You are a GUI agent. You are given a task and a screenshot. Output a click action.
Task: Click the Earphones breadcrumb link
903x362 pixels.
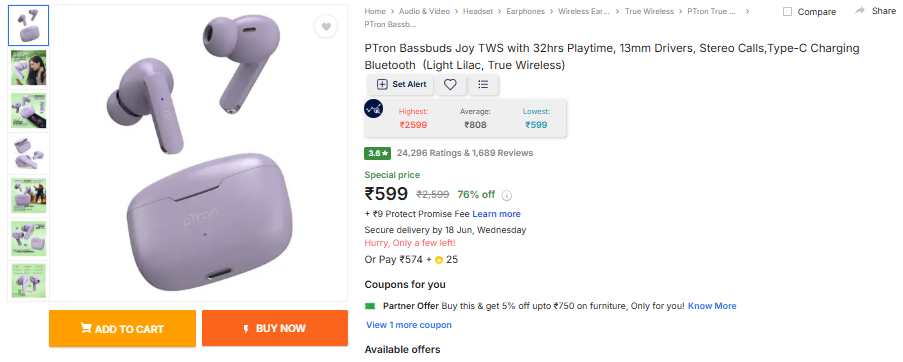(x=525, y=12)
